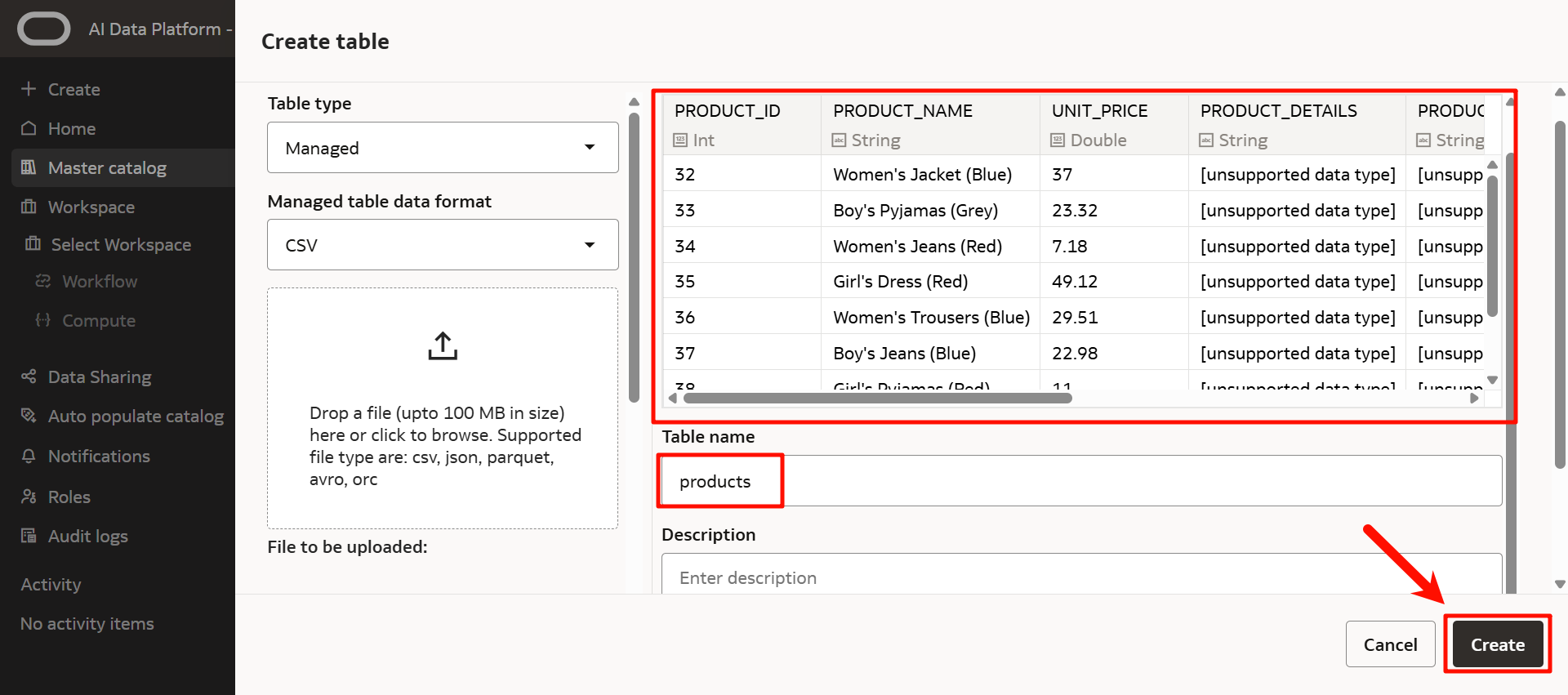Viewport: 1568px width, 695px height.
Task: Open Master catalog in sidebar
Action: (107, 168)
